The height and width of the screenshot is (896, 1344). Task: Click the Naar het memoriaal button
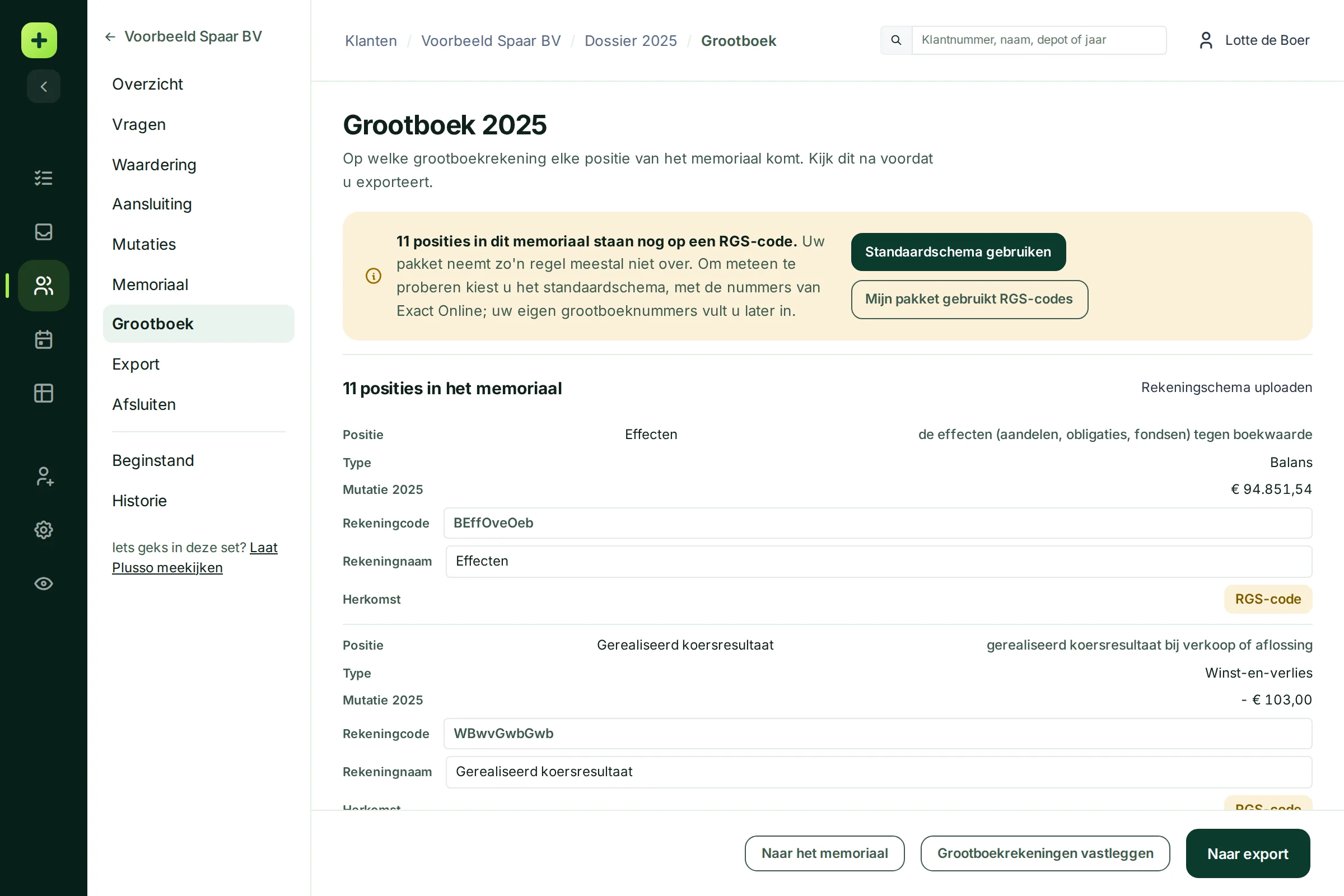[824, 853]
